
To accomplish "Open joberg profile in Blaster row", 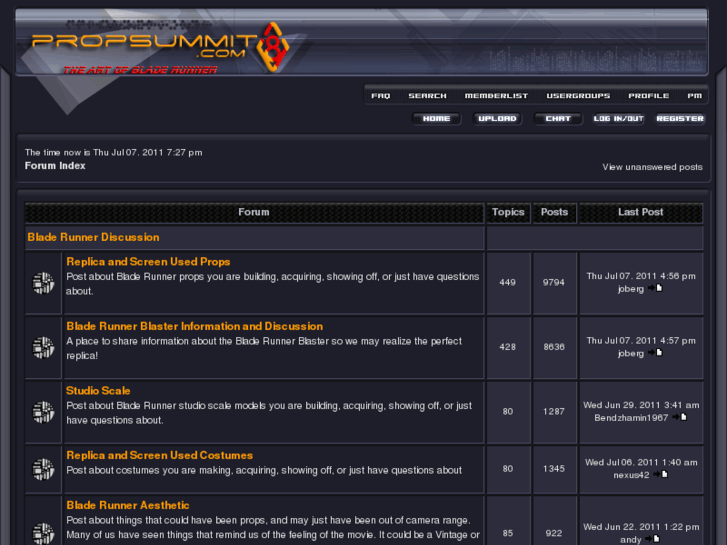I will [x=631, y=353].
